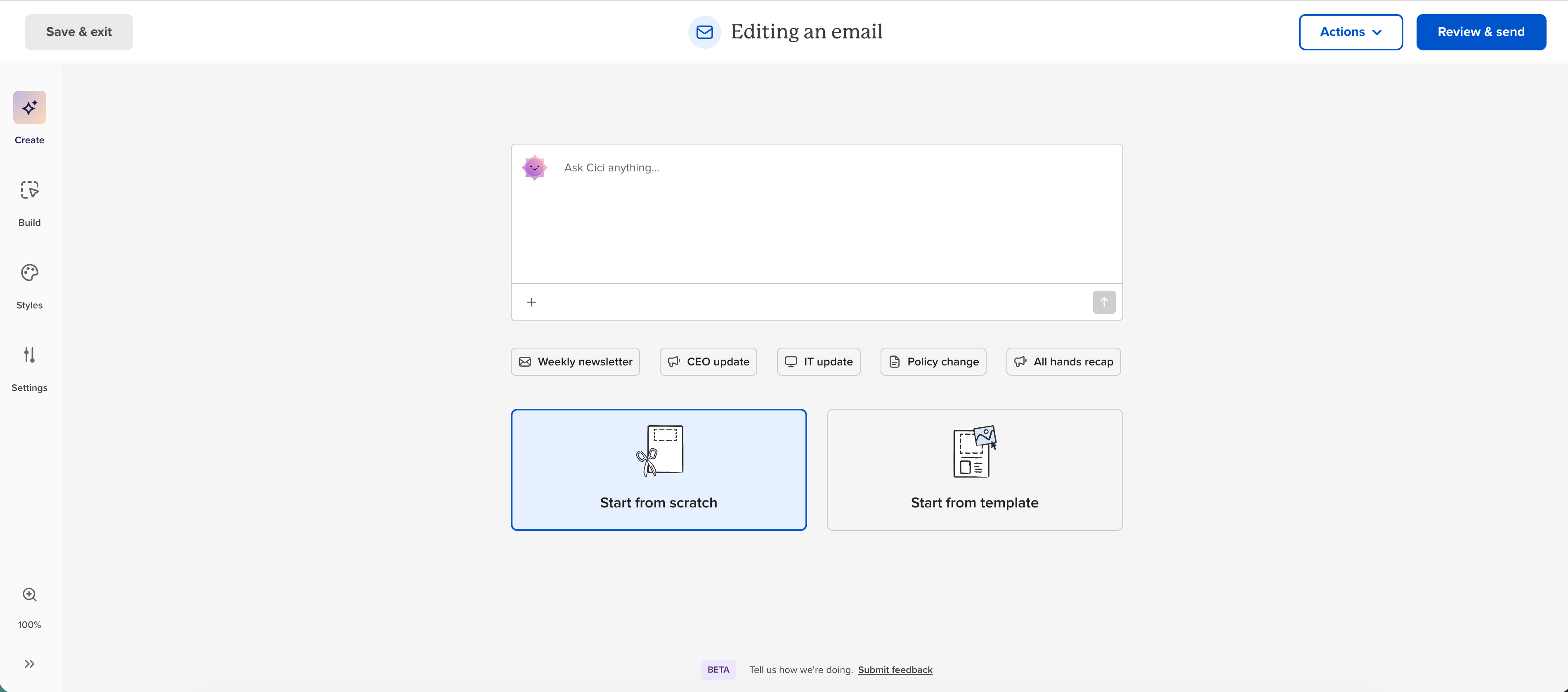Click Review & send

(x=1481, y=32)
